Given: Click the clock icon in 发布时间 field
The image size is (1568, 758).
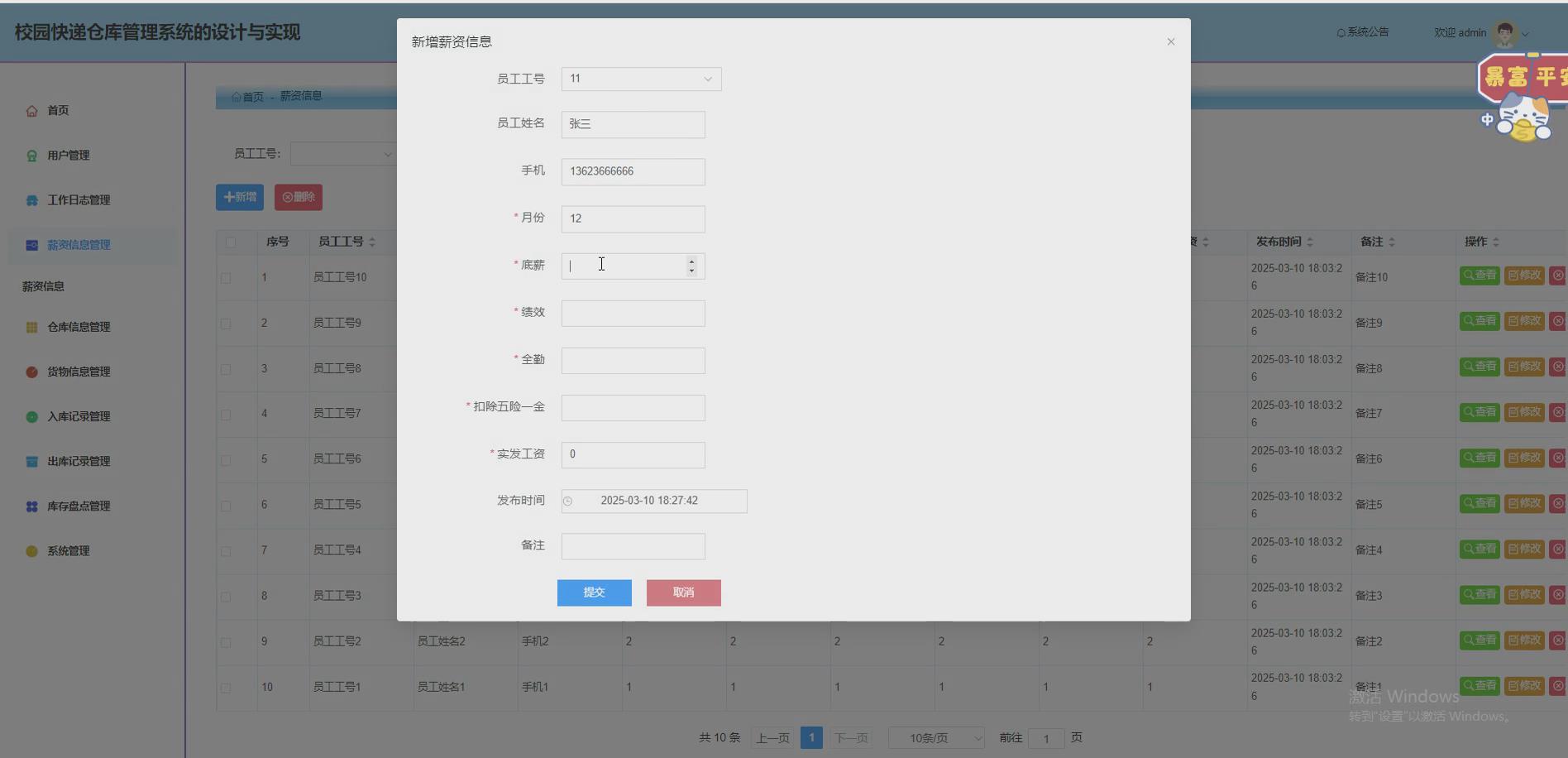Looking at the screenshot, I should (x=569, y=501).
